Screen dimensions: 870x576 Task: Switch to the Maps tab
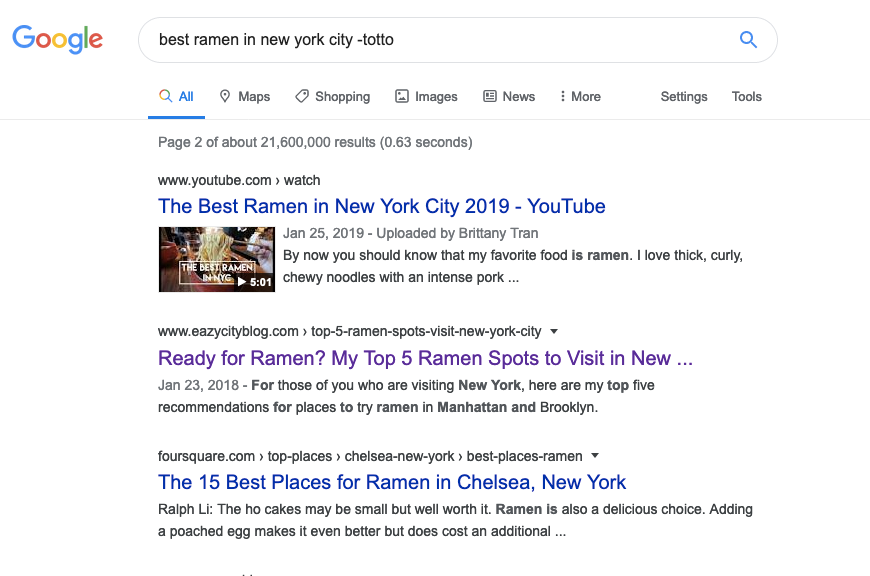tap(245, 97)
